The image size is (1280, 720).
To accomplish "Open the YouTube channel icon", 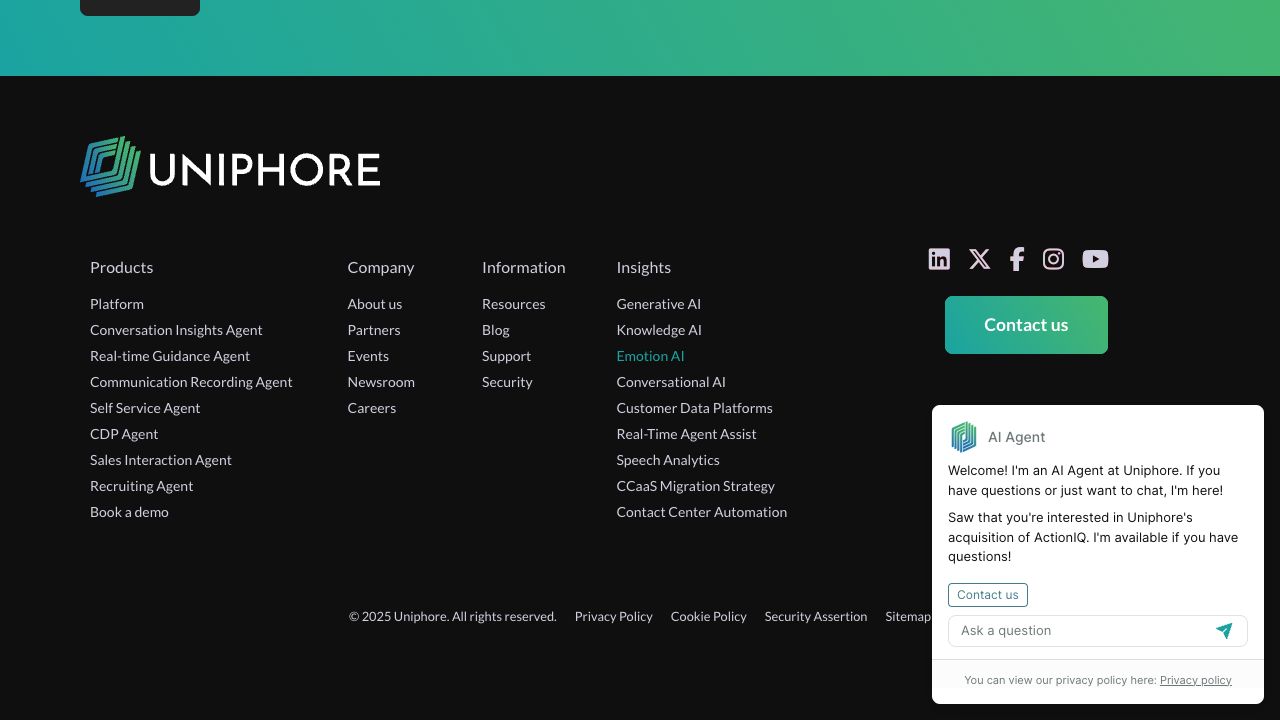I will (x=1095, y=260).
